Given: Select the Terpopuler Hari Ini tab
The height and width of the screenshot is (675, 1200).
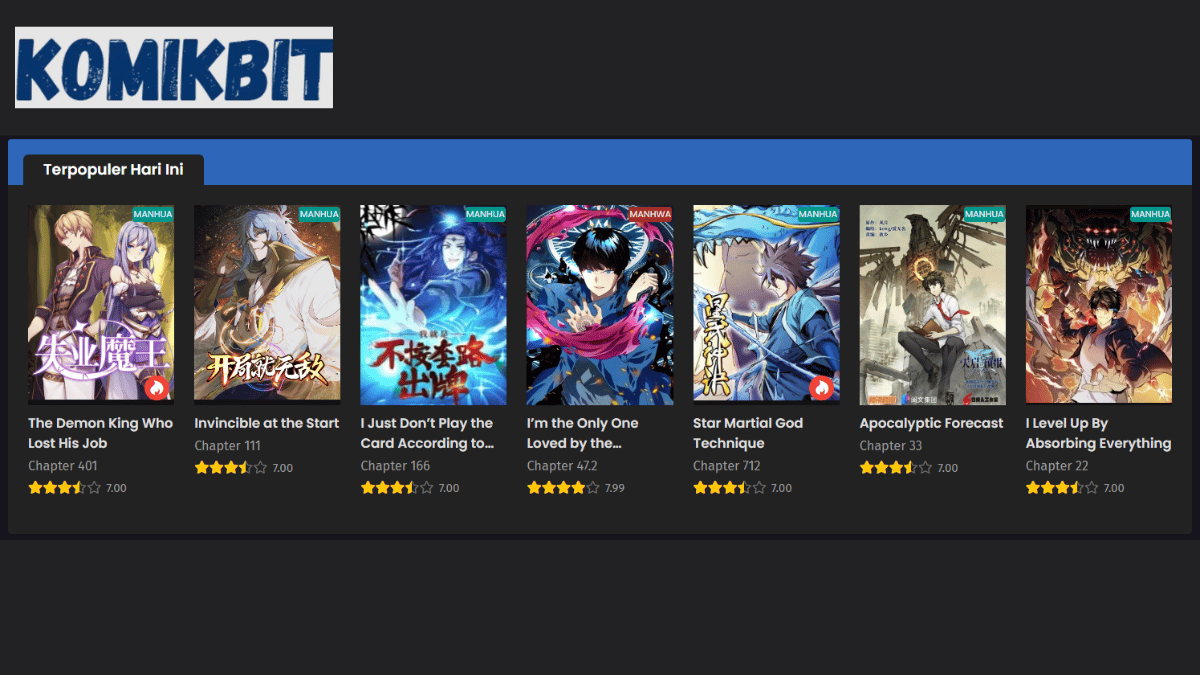Looking at the screenshot, I should point(113,170).
